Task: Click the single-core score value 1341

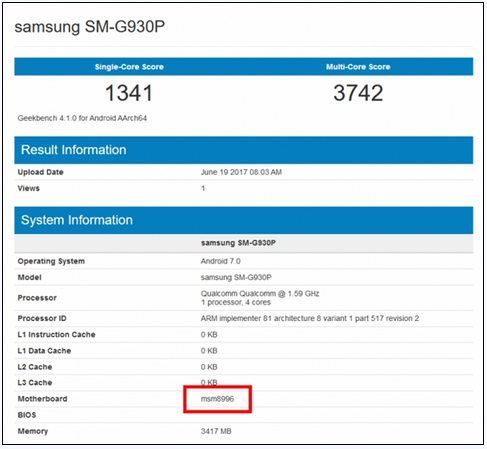Action: 129,93
